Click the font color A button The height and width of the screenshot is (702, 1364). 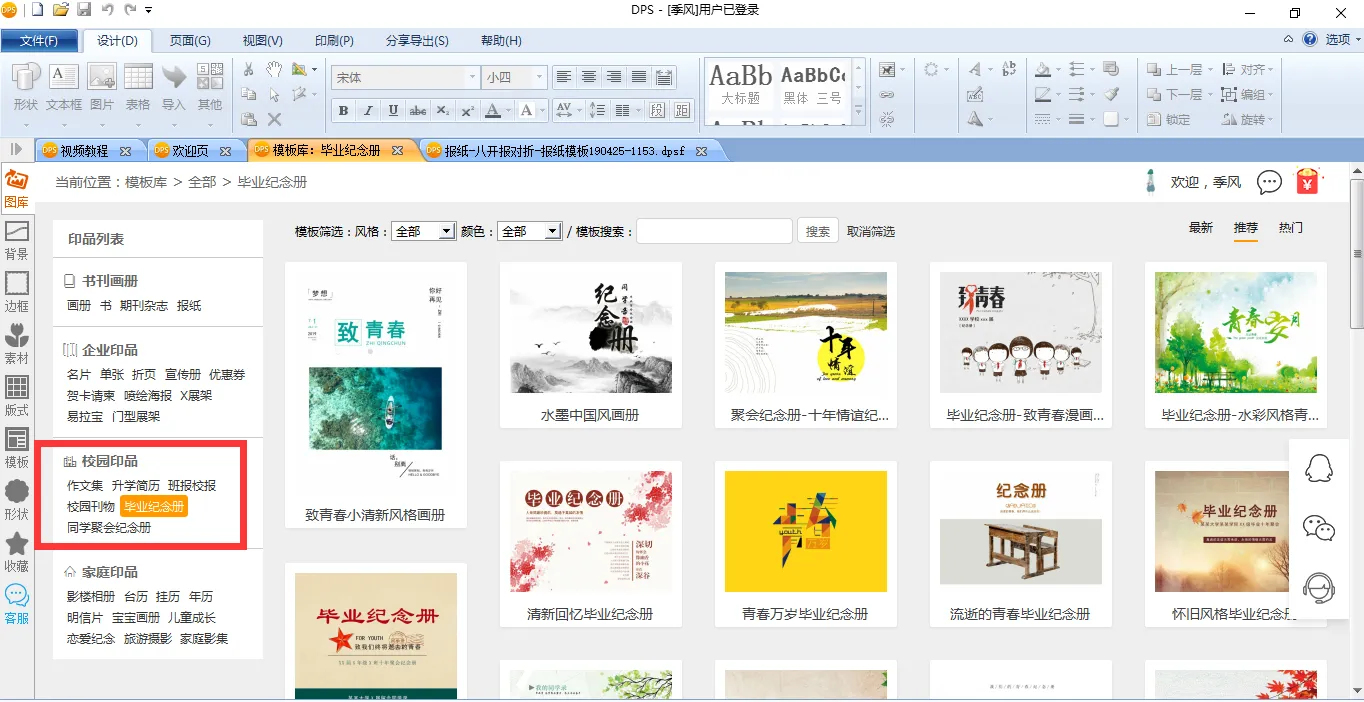point(492,111)
